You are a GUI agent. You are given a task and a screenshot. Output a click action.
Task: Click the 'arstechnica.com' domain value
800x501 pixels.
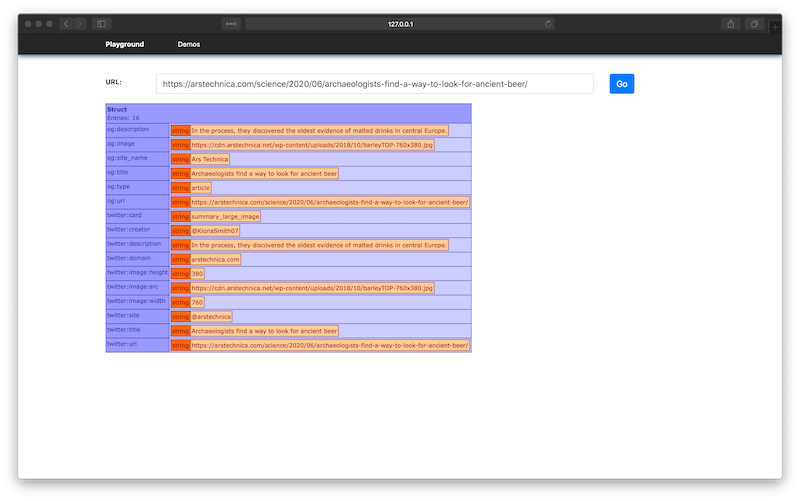click(x=215, y=259)
